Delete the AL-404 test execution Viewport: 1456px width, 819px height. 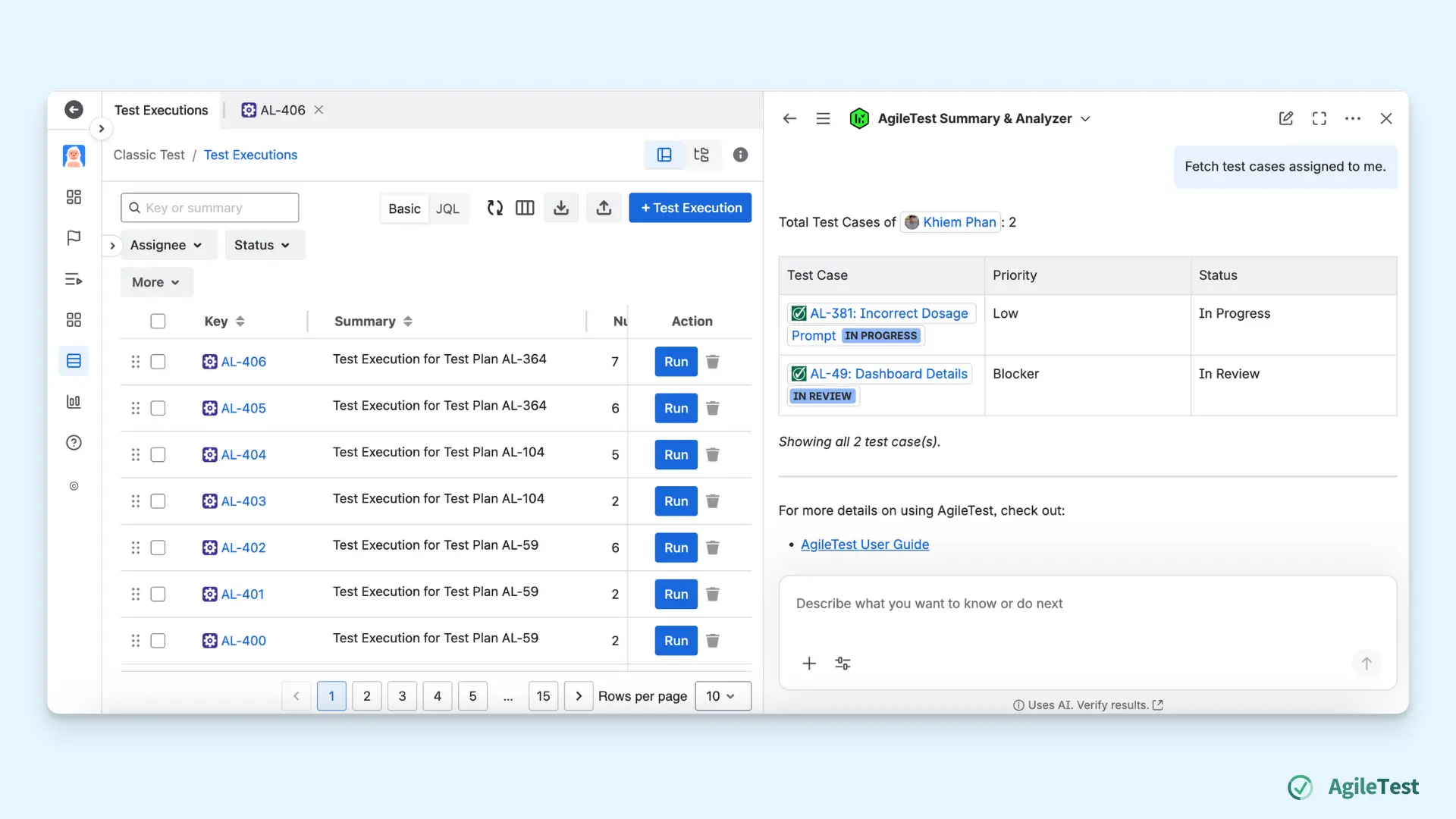point(713,455)
